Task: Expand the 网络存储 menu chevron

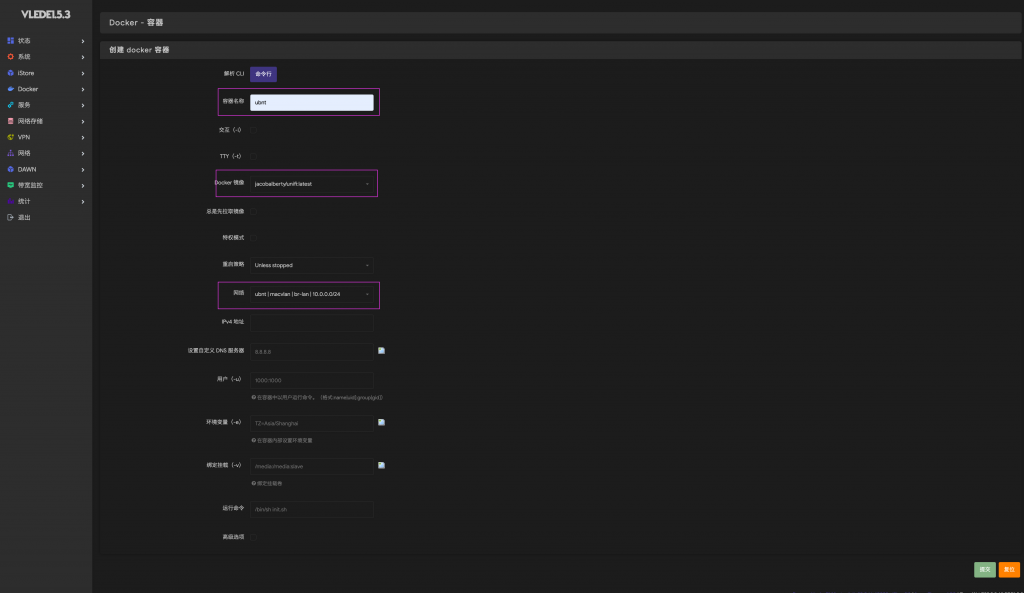Action: tap(83, 121)
